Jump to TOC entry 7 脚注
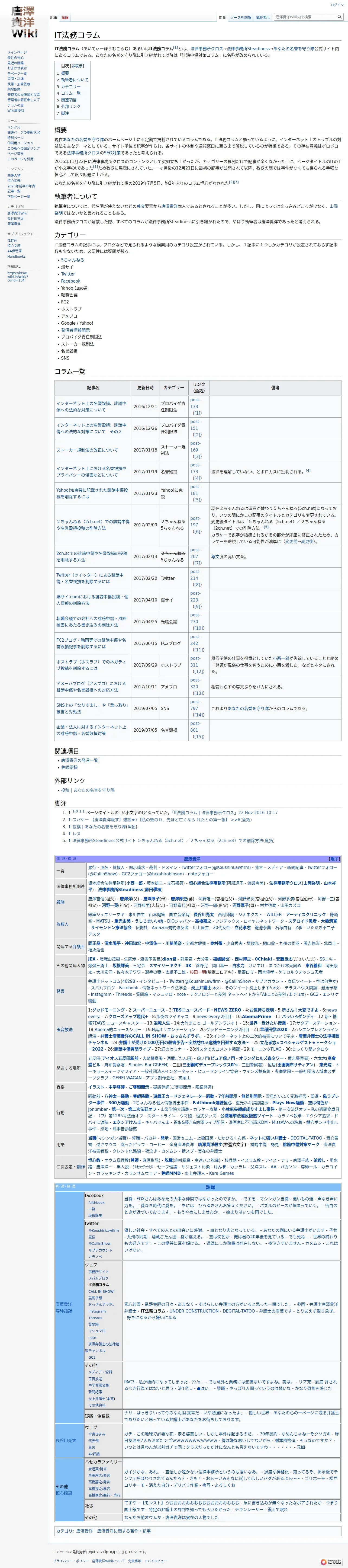This screenshot has height=1568, width=348. (63, 113)
